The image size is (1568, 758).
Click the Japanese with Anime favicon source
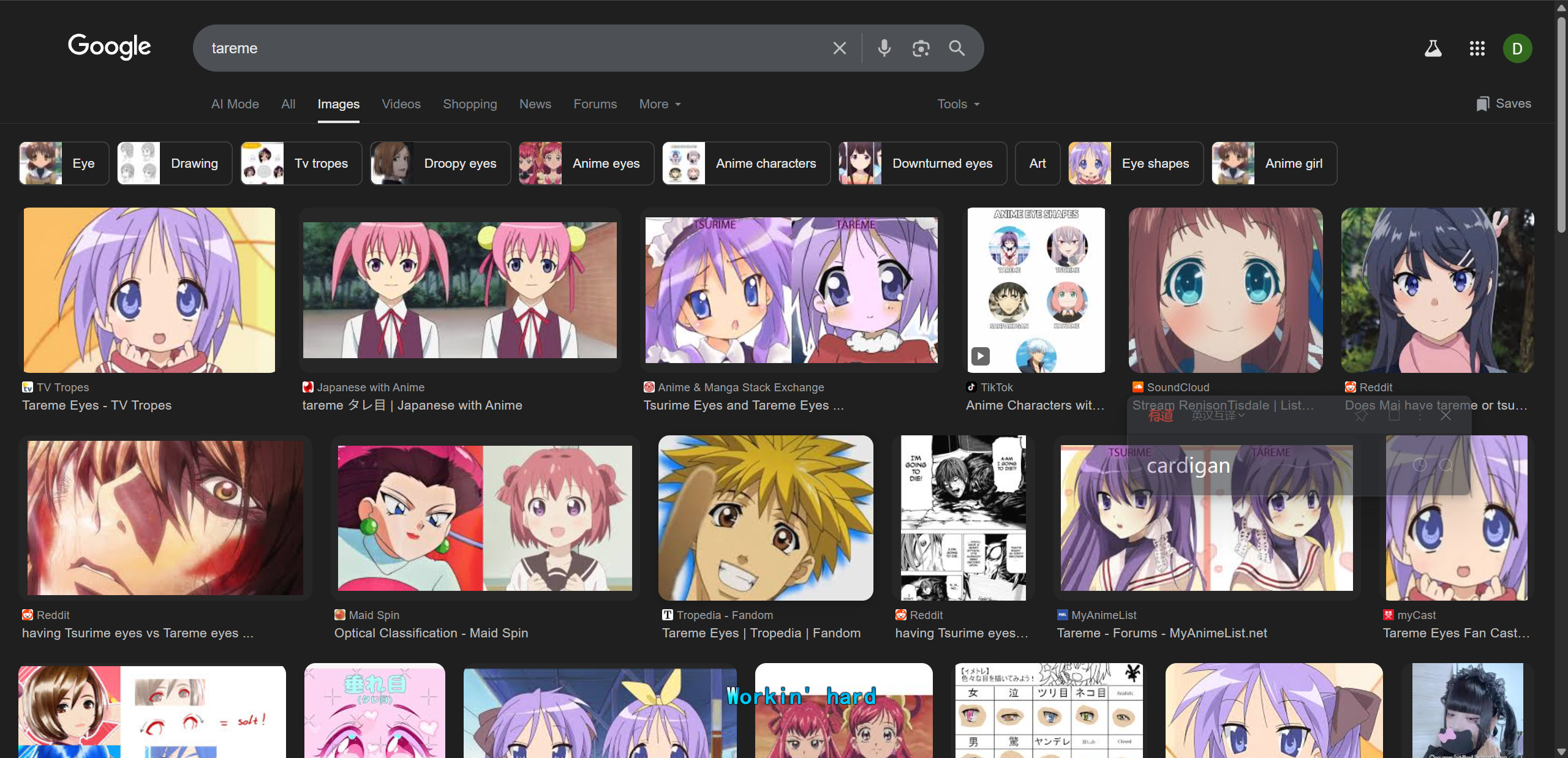tap(307, 387)
